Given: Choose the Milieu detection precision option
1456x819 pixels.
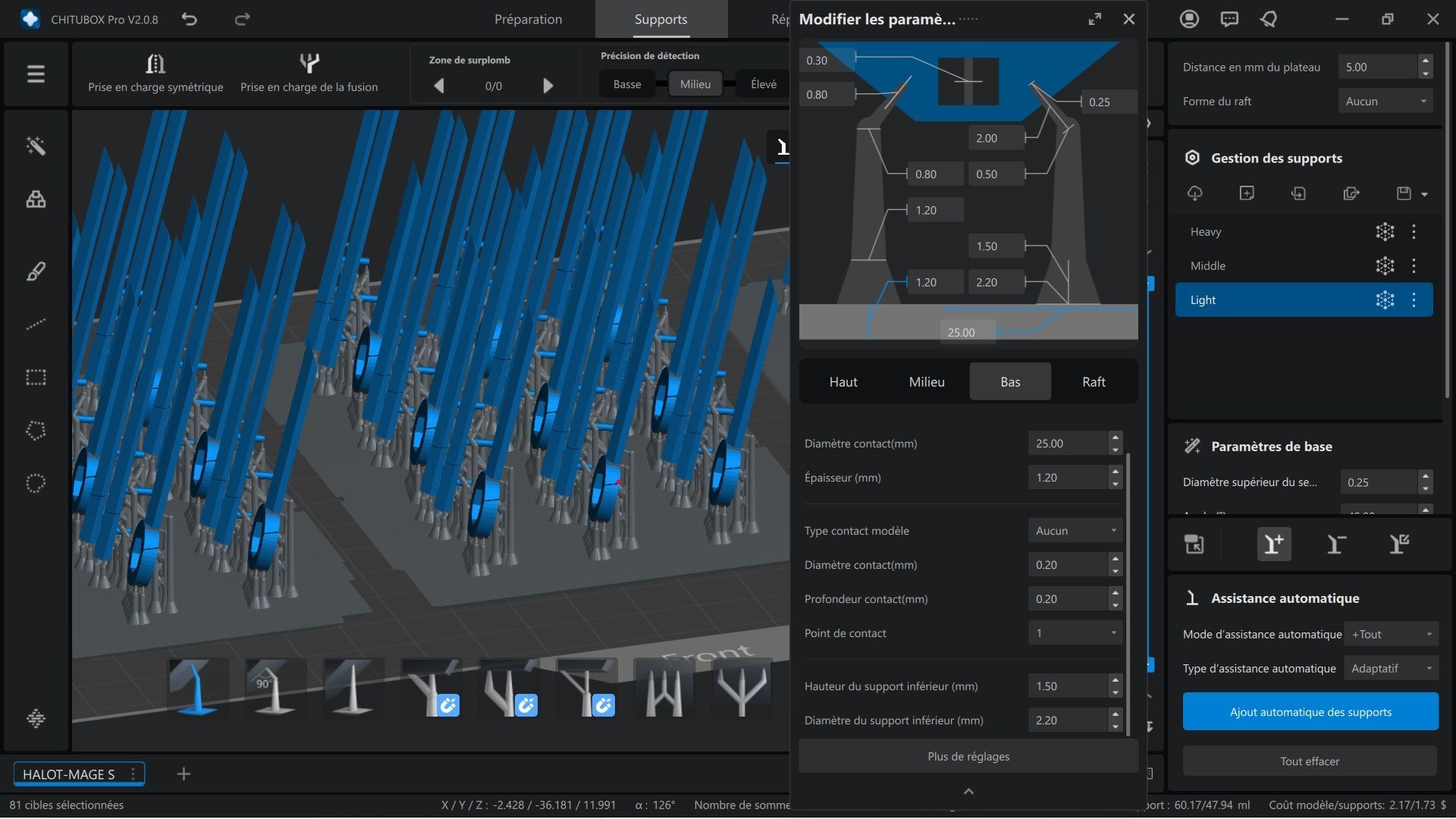Looking at the screenshot, I should click(x=695, y=84).
